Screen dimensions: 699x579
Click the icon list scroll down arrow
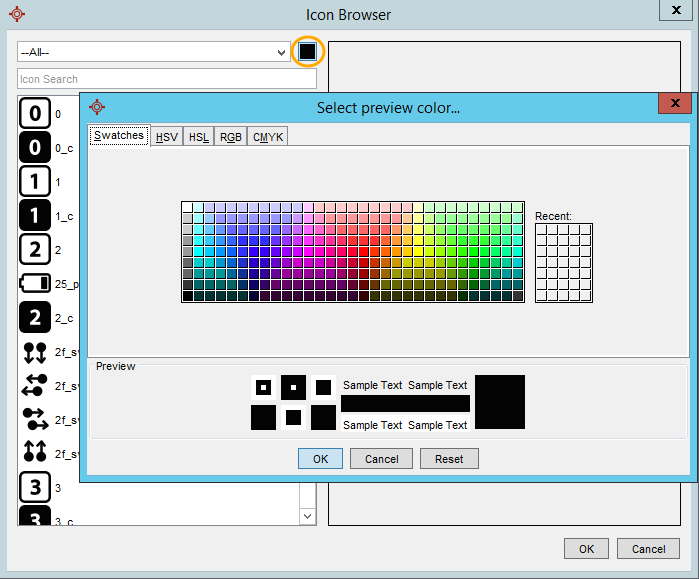click(308, 517)
